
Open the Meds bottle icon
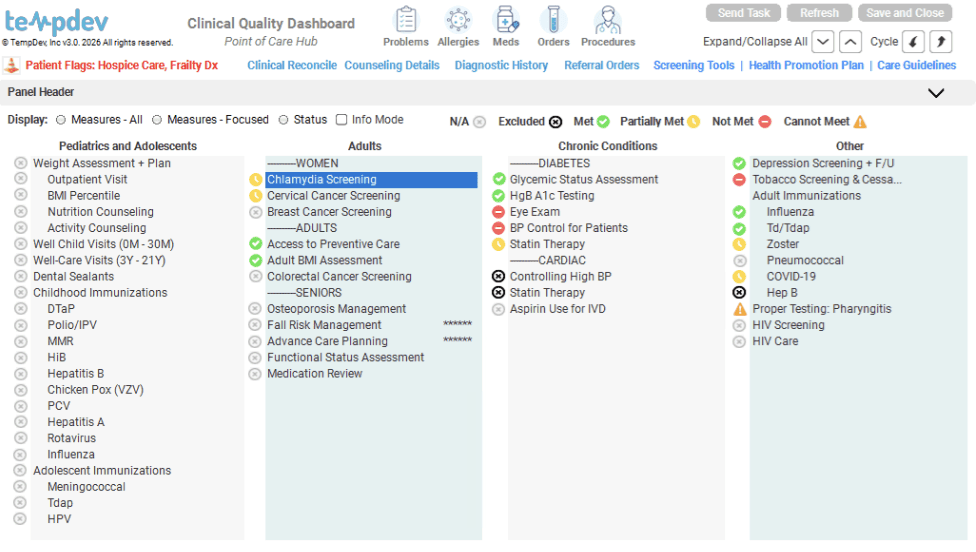[x=505, y=20]
